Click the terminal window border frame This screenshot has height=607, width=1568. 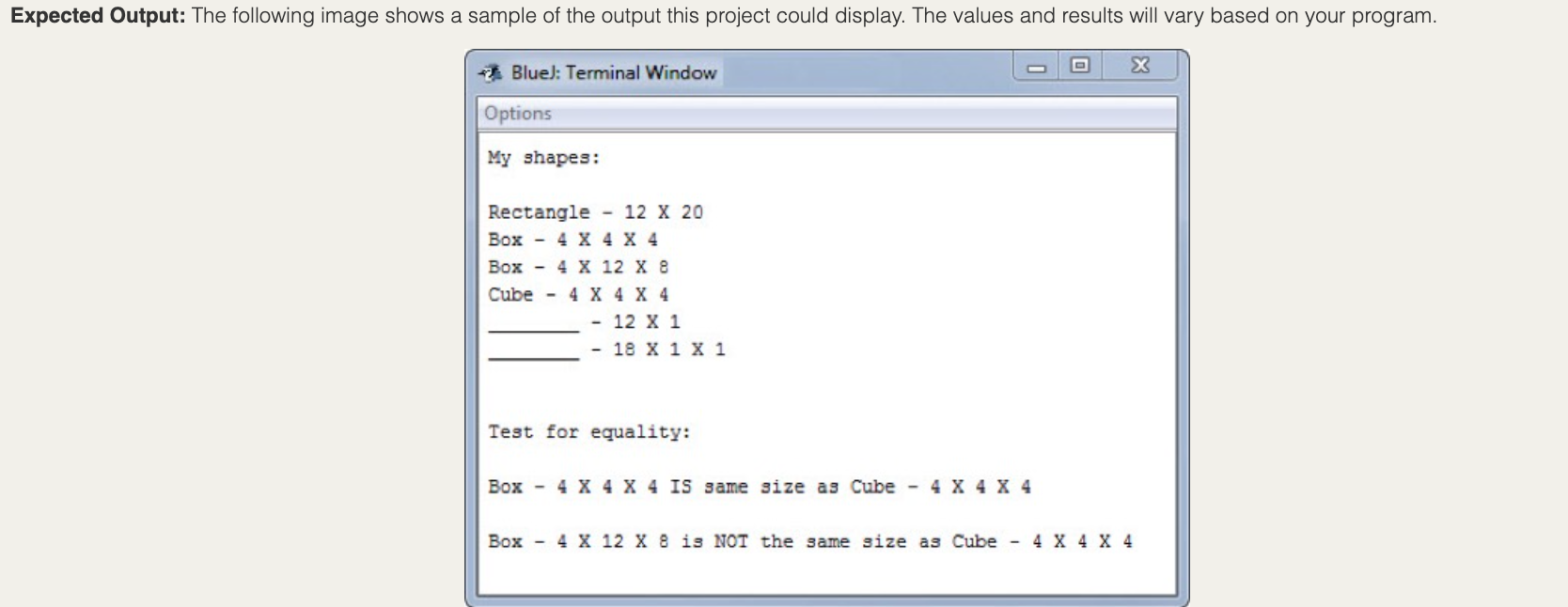click(x=470, y=329)
